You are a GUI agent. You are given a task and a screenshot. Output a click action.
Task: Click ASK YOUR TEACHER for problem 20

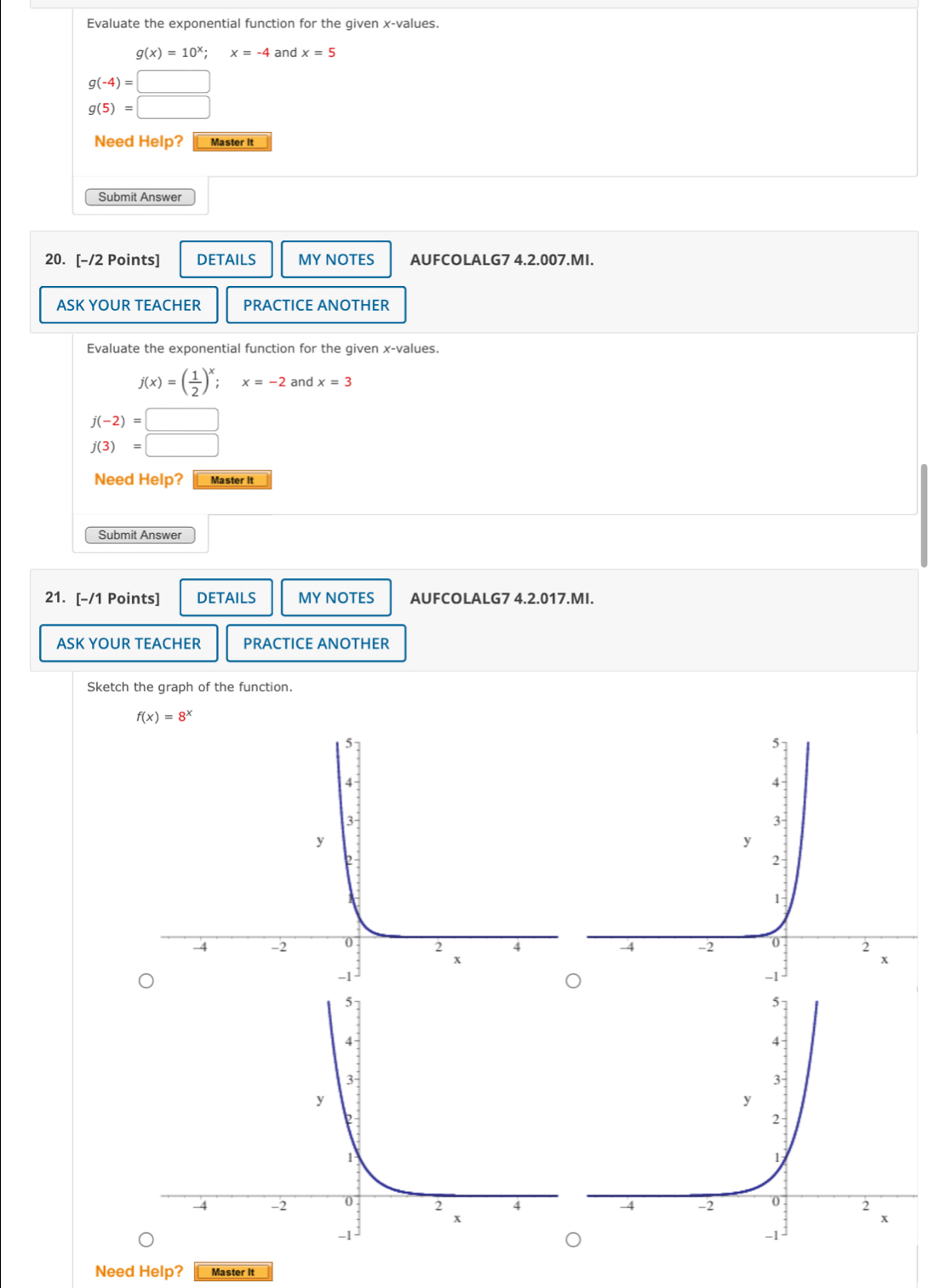point(128,304)
